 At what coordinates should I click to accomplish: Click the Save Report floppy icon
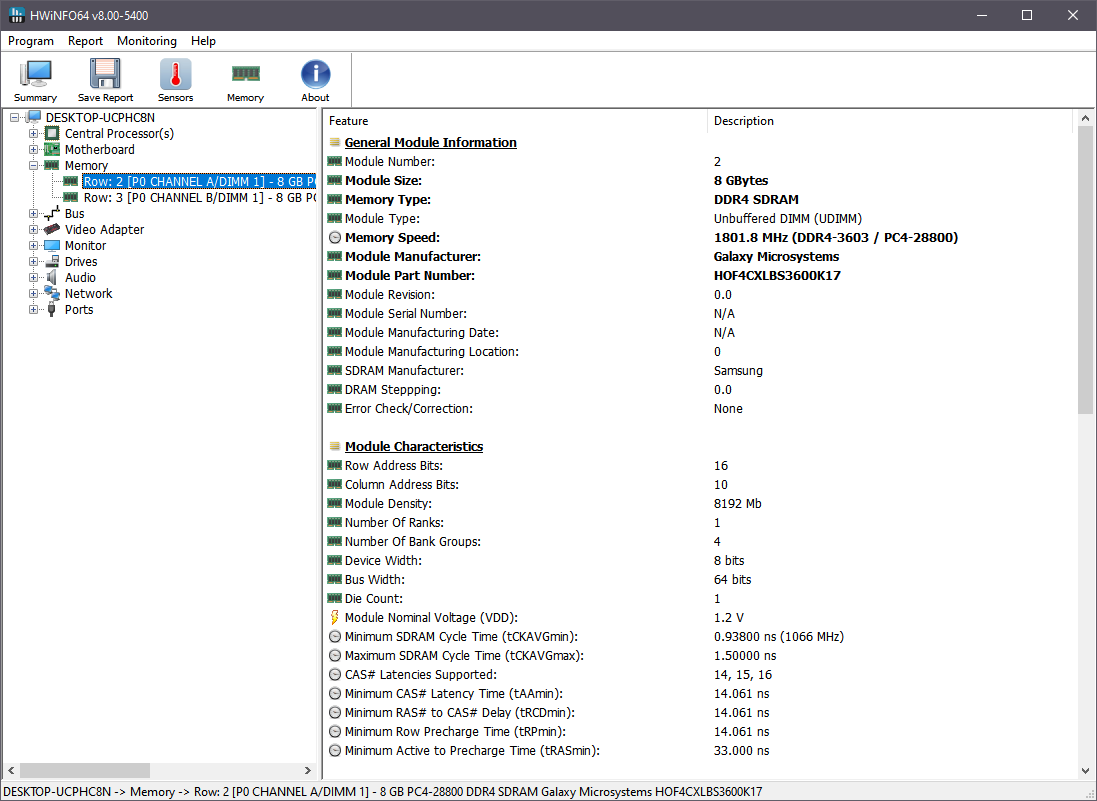coord(105,74)
